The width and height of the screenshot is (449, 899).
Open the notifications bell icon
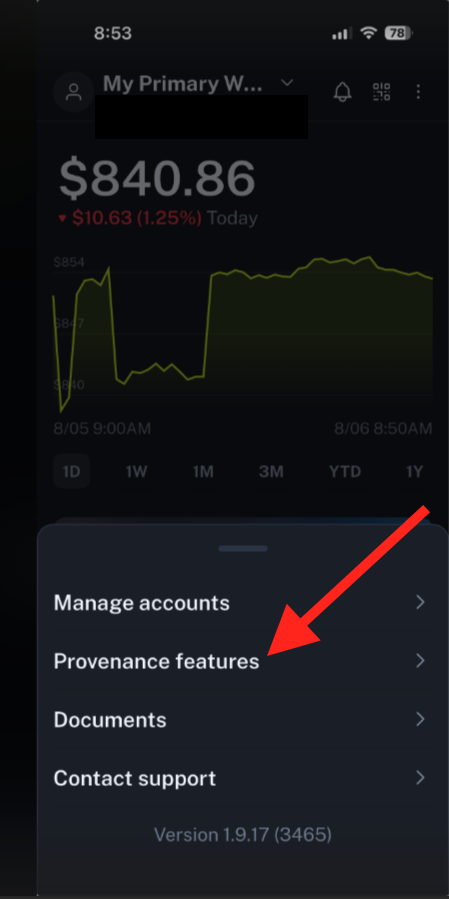pos(342,92)
